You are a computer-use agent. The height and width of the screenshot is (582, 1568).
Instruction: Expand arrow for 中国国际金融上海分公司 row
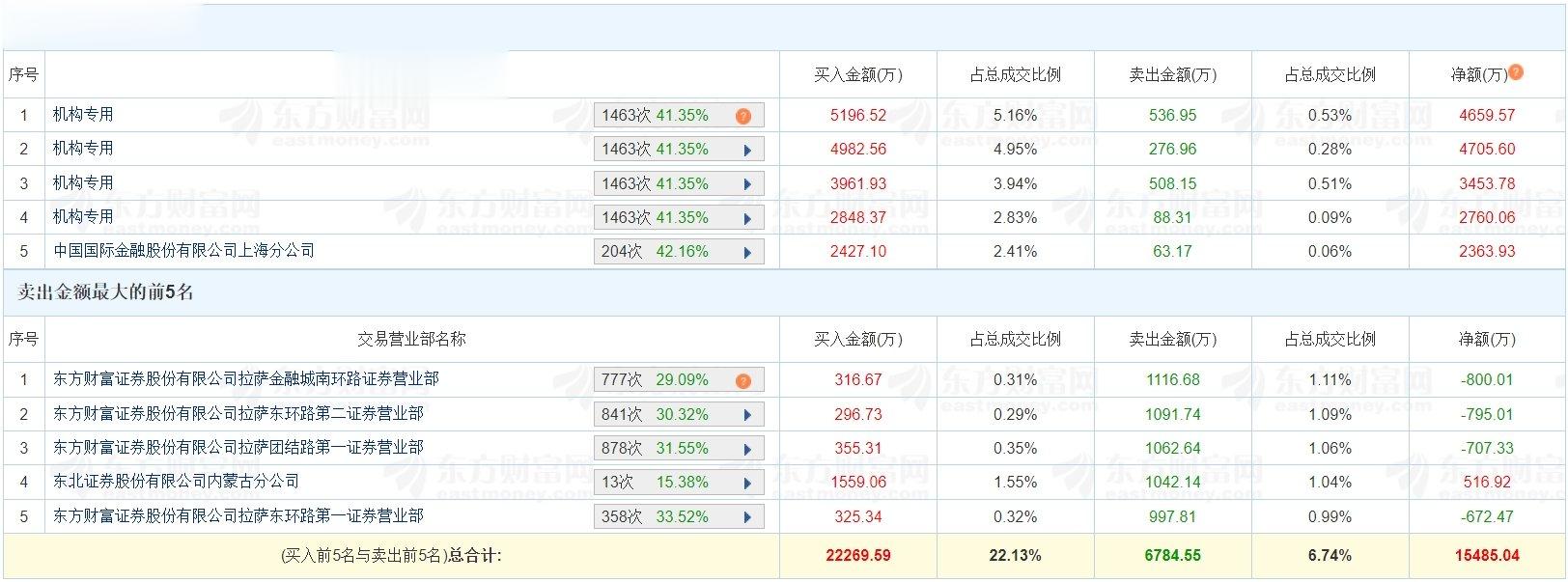[x=747, y=252]
